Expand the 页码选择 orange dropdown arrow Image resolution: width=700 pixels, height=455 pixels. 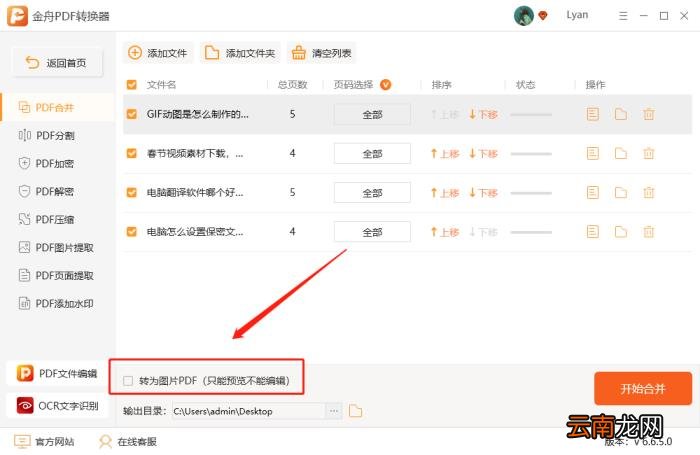click(385, 84)
